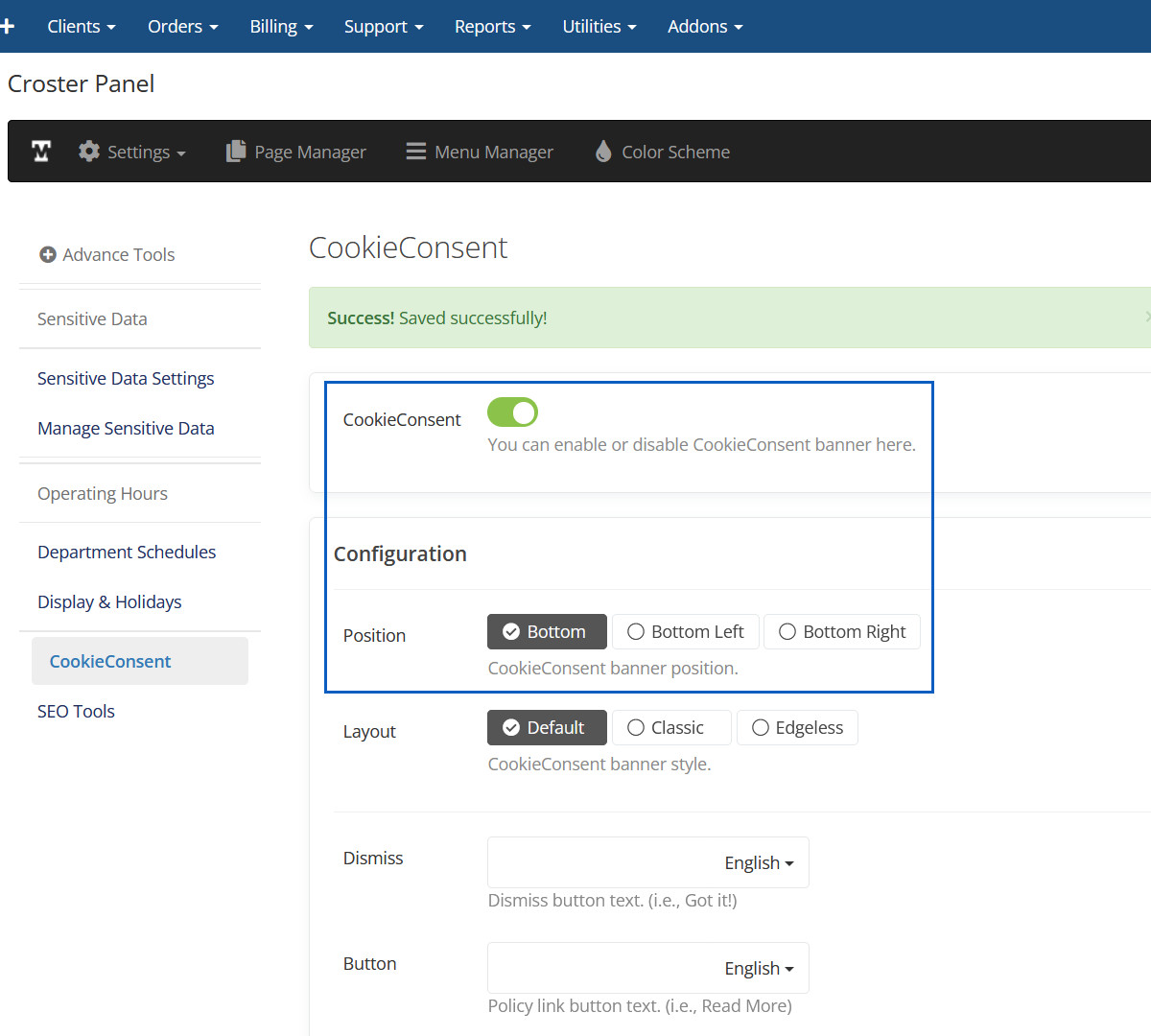
Task: Click the plus icon in top navigation
Action: (x=8, y=26)
